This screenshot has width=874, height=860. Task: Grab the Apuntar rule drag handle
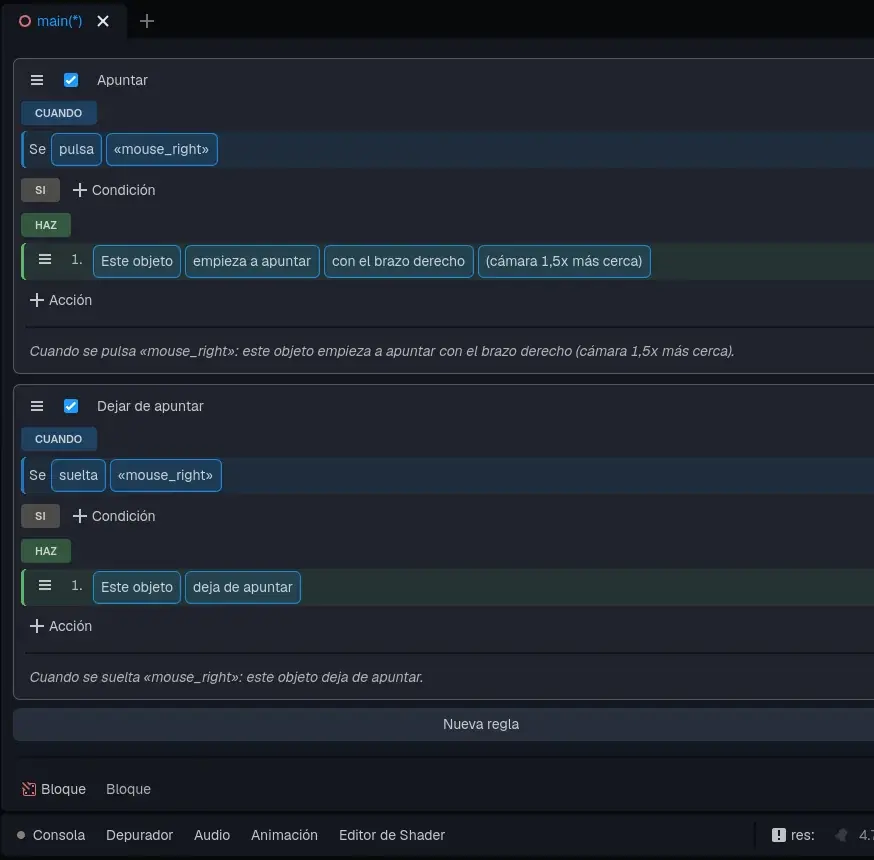tap(37, 80)
